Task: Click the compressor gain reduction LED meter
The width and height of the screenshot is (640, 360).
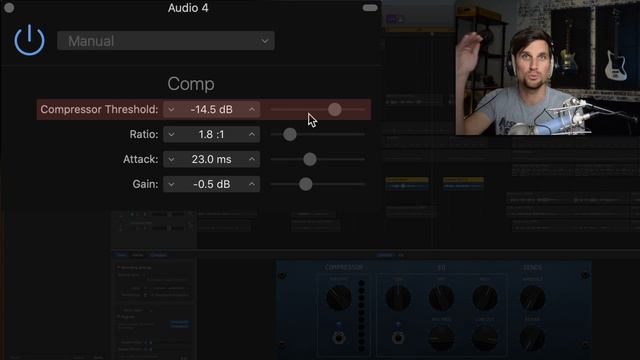Action: (361, 316)
